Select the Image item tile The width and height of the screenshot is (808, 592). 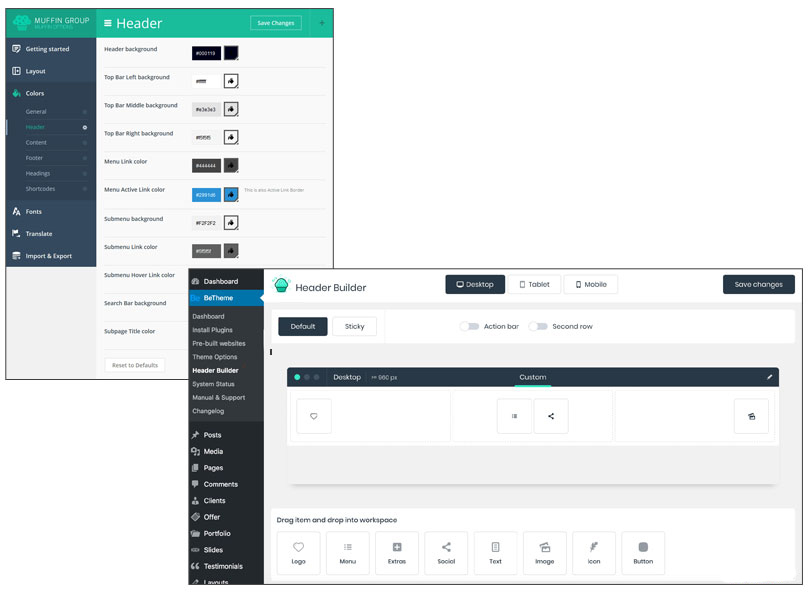click(x=544, y=552)
